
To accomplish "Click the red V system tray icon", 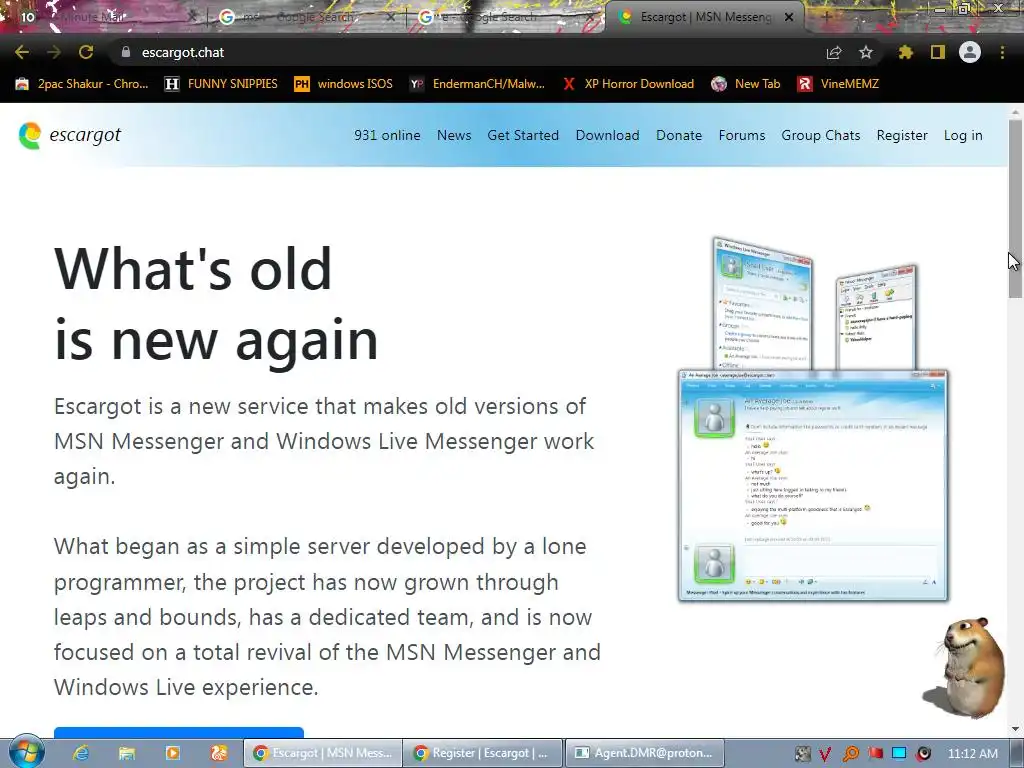I will [825, 754].
